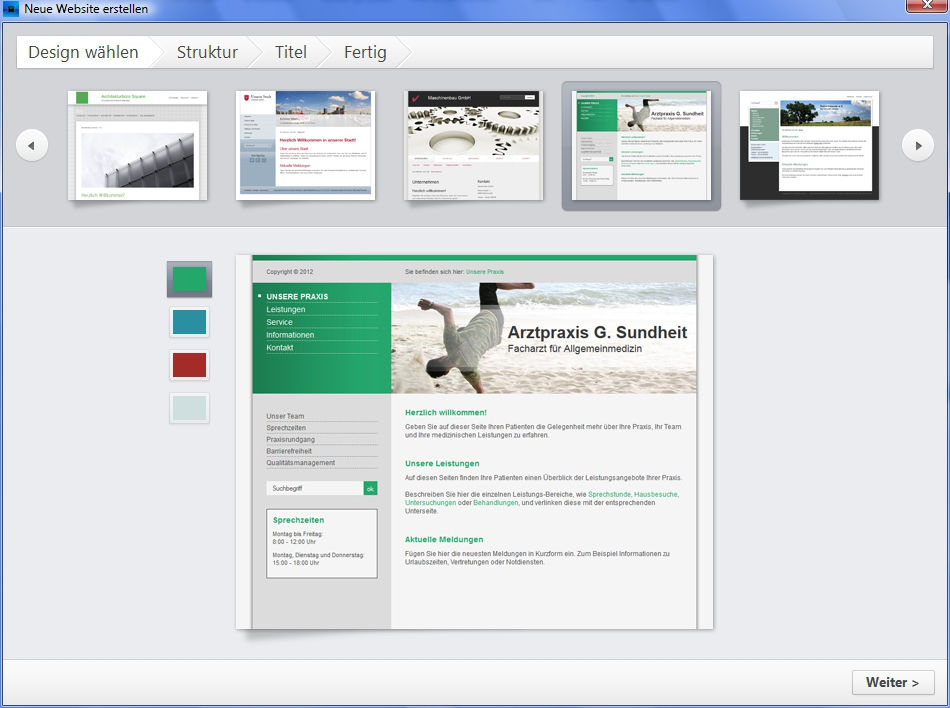Go to the Design wählen step
The image size is (950, 708).
point(82,52)
